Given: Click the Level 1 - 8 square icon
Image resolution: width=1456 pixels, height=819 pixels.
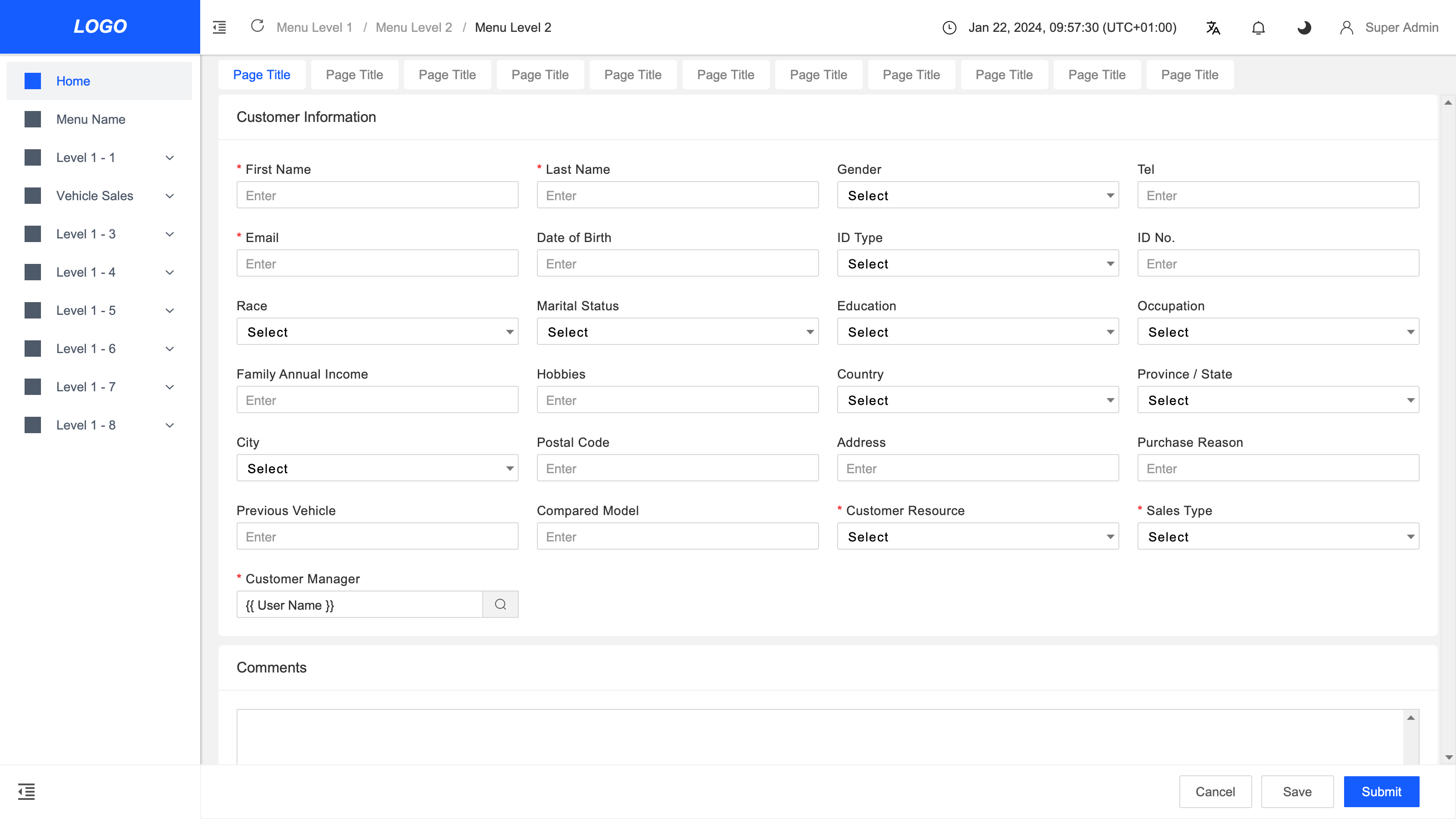Looking at the screenshot, I should click(33, 425).
